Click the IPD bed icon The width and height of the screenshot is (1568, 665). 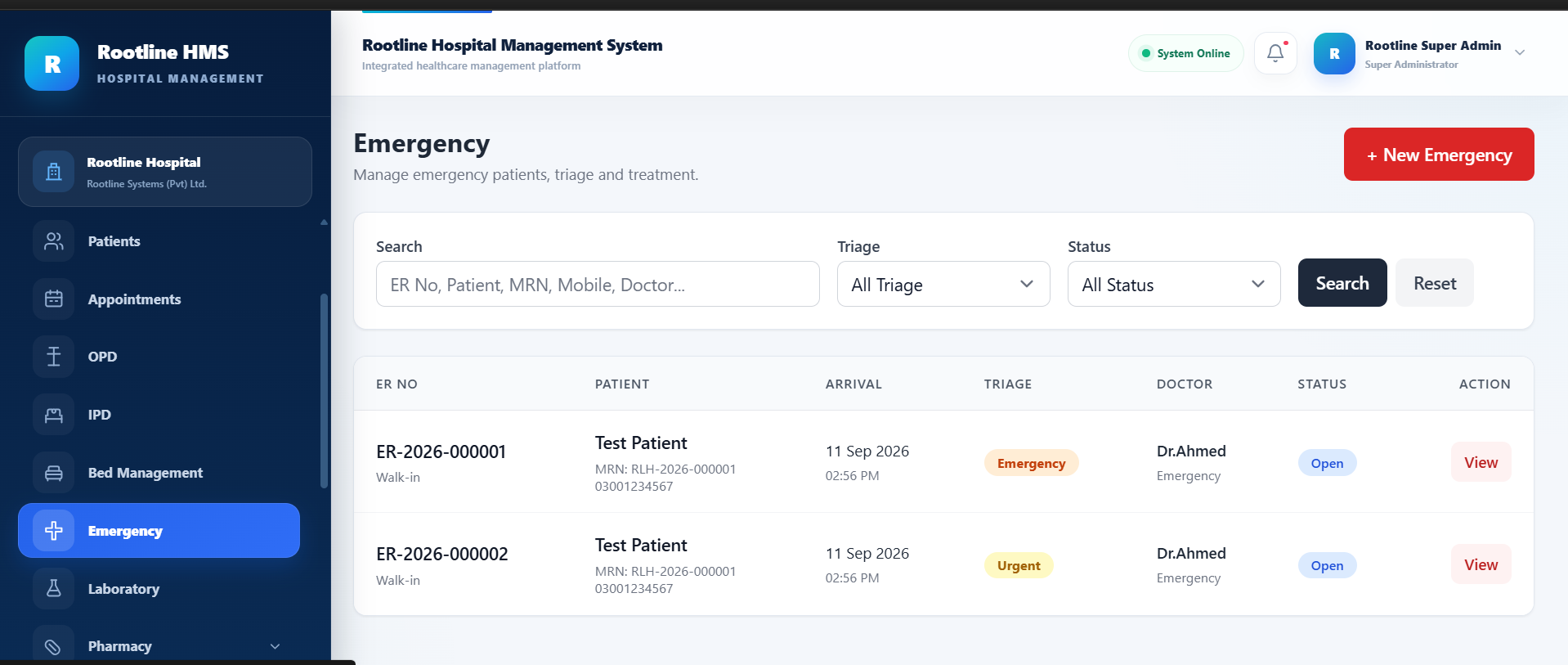[x=54, y=415]
